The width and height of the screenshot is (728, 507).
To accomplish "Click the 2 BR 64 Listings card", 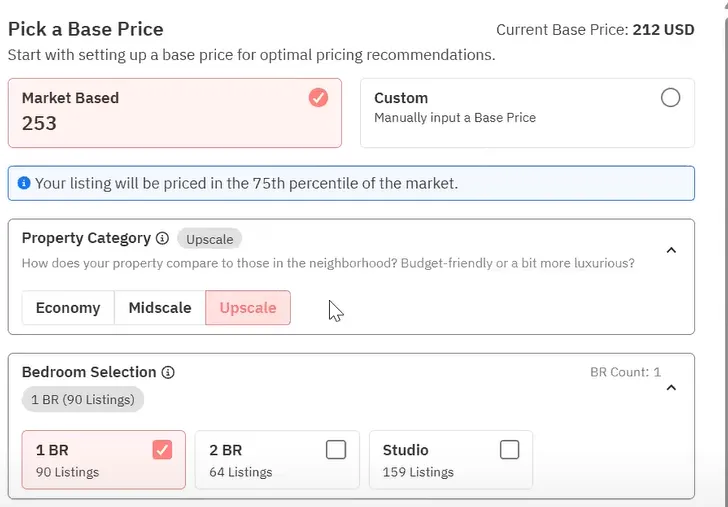I will click(277, 460).
